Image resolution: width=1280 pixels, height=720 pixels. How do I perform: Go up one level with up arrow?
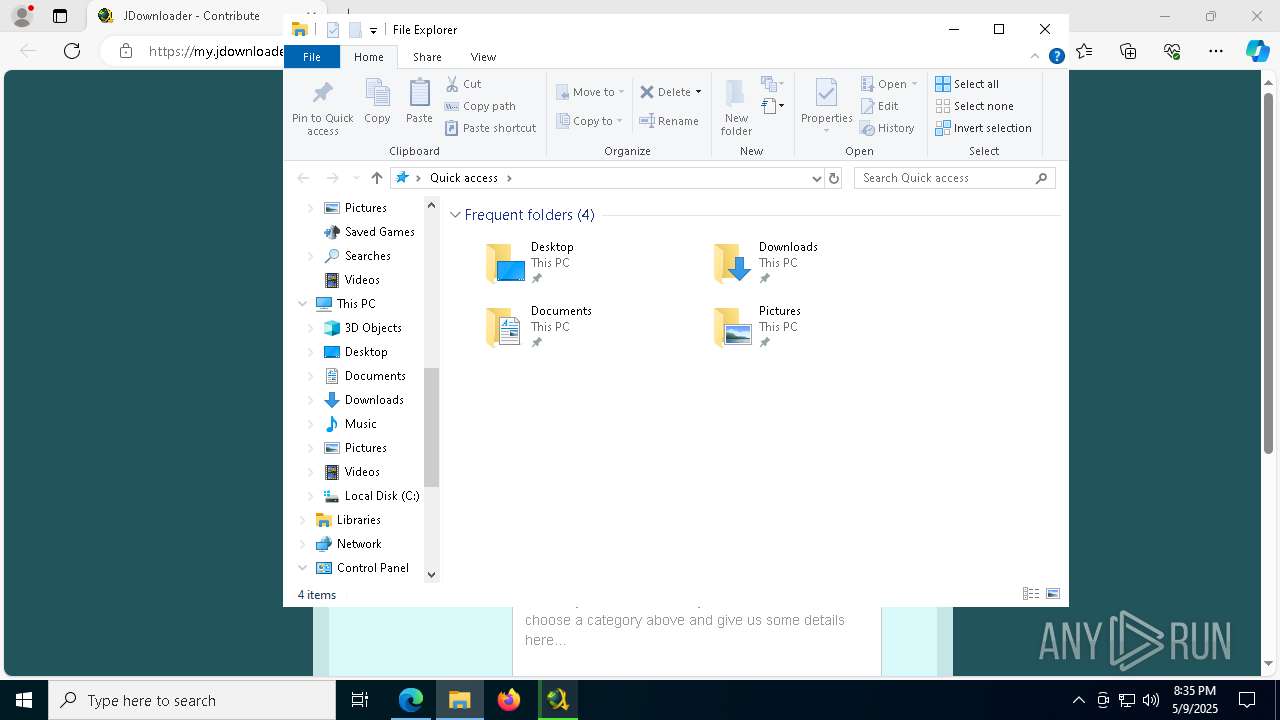[x=377, y=178]
